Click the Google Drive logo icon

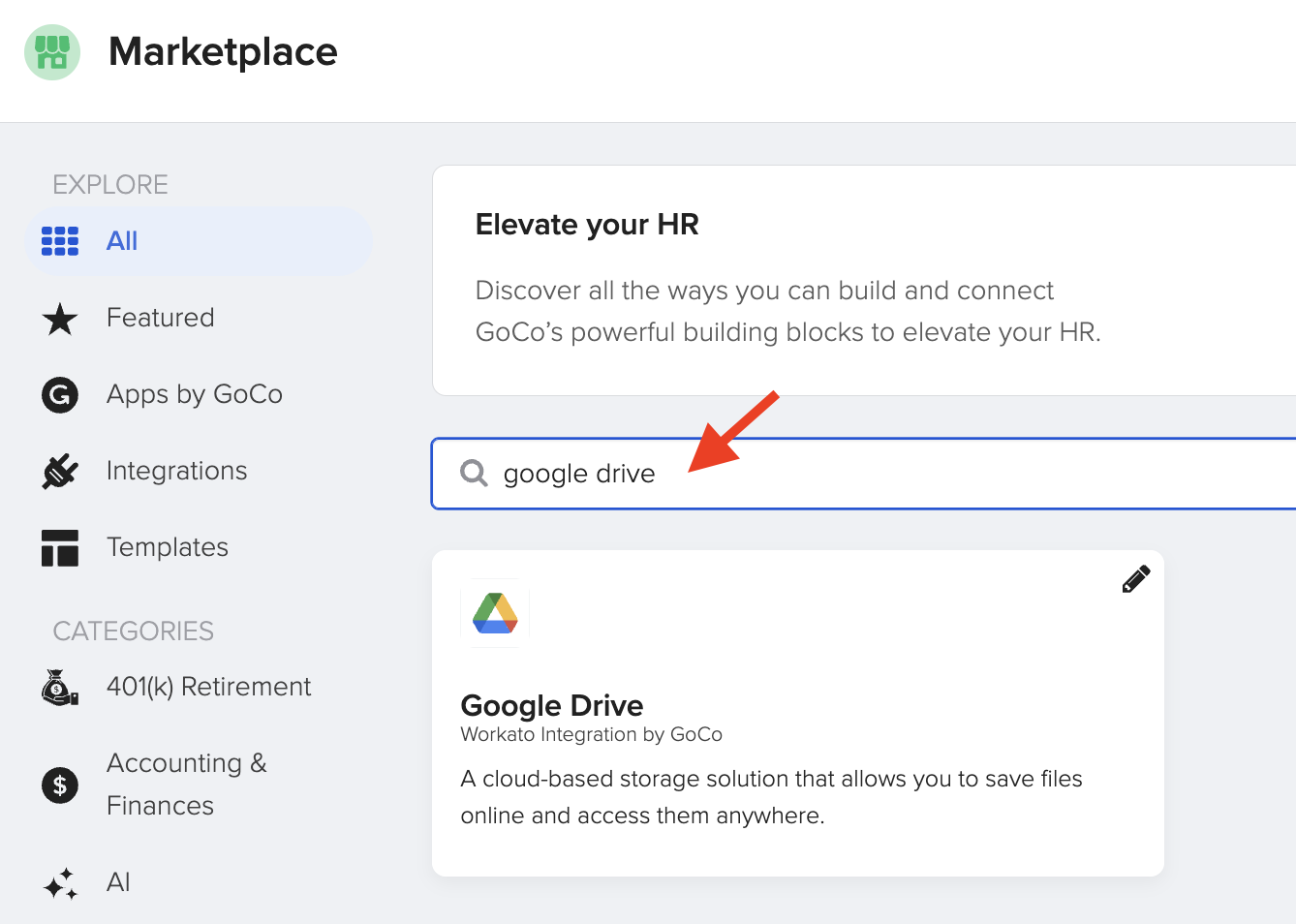tap(495, 613)
